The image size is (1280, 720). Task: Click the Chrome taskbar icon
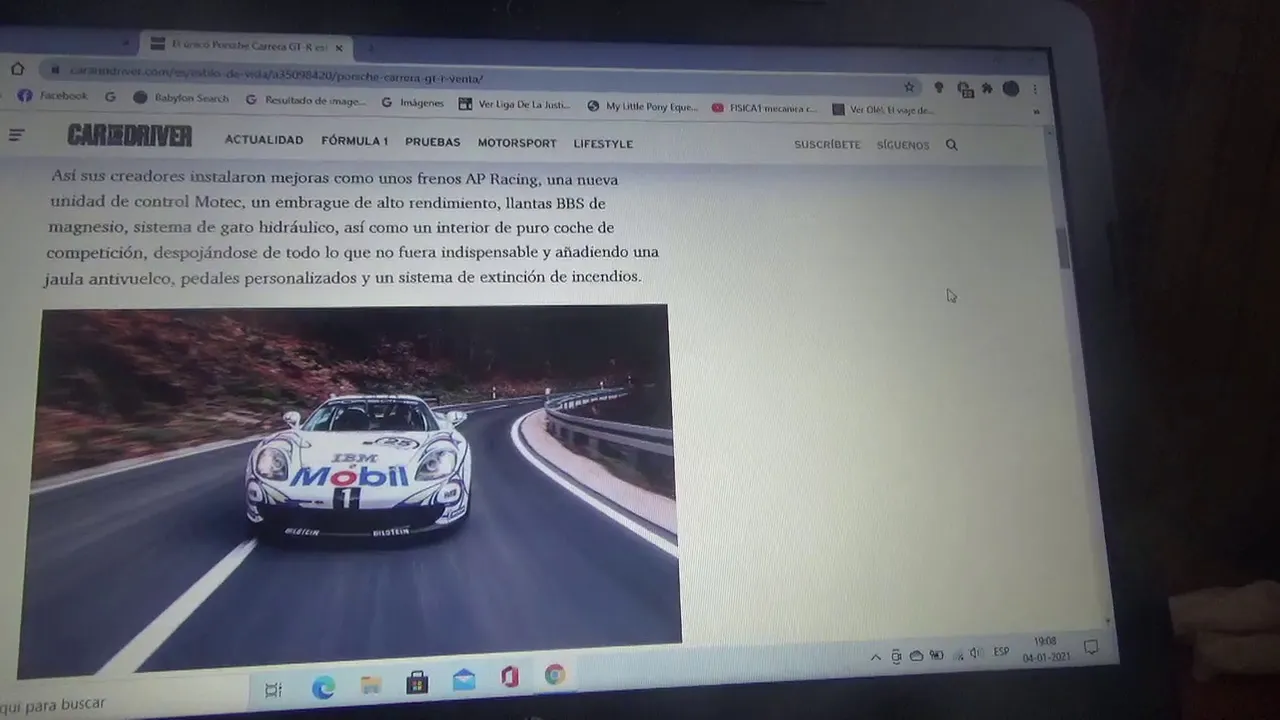pyautogui.click(x=555, y=676)
